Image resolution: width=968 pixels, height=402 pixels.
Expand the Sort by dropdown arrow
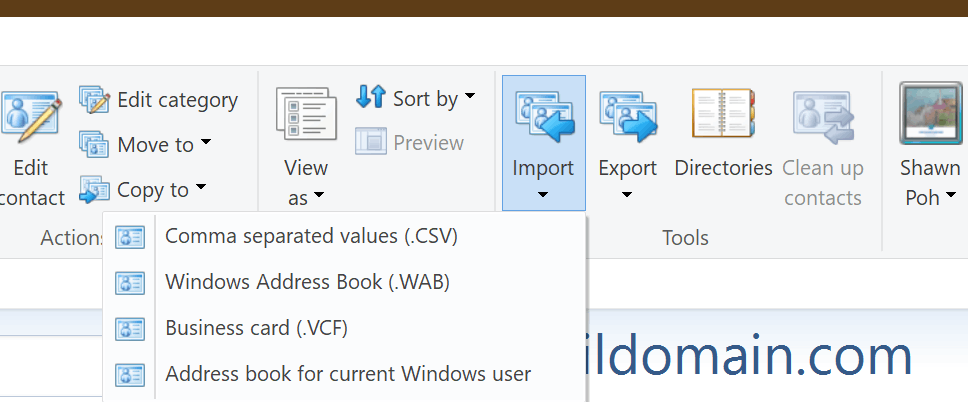click(470, 96)
